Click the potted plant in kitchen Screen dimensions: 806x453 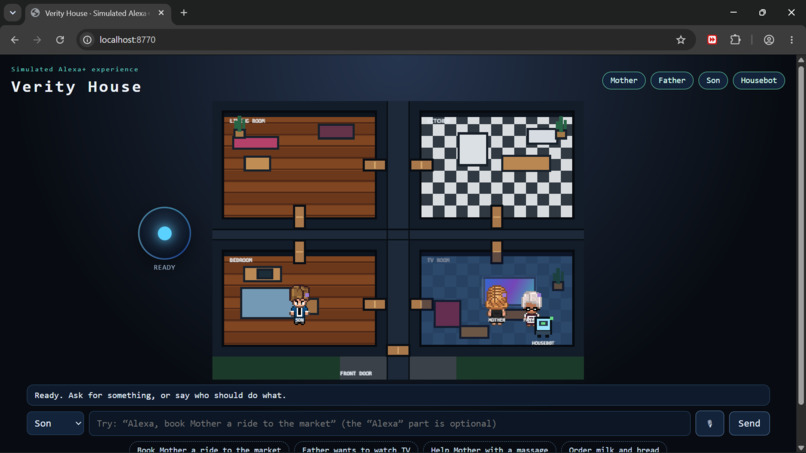[x=561, y=127]
